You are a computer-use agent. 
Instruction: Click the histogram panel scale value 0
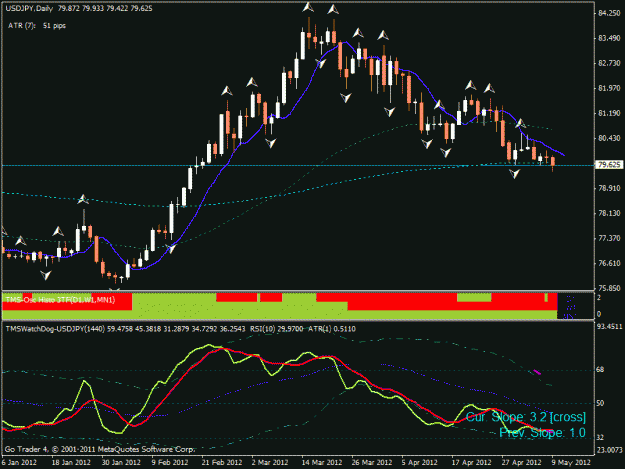click(x=599, y=314)
